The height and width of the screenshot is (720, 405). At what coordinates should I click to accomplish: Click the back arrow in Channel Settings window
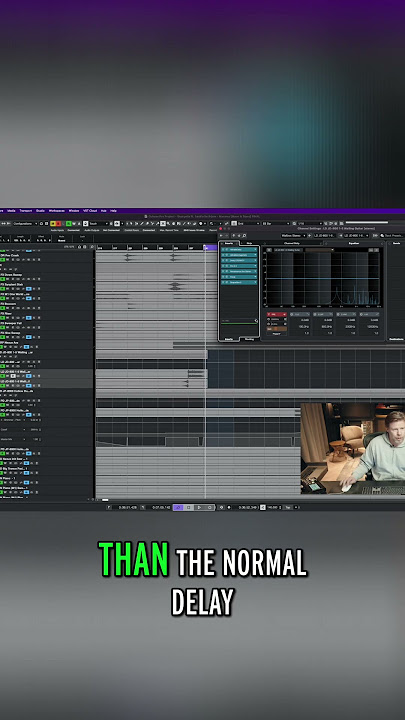tap(221, 235)
